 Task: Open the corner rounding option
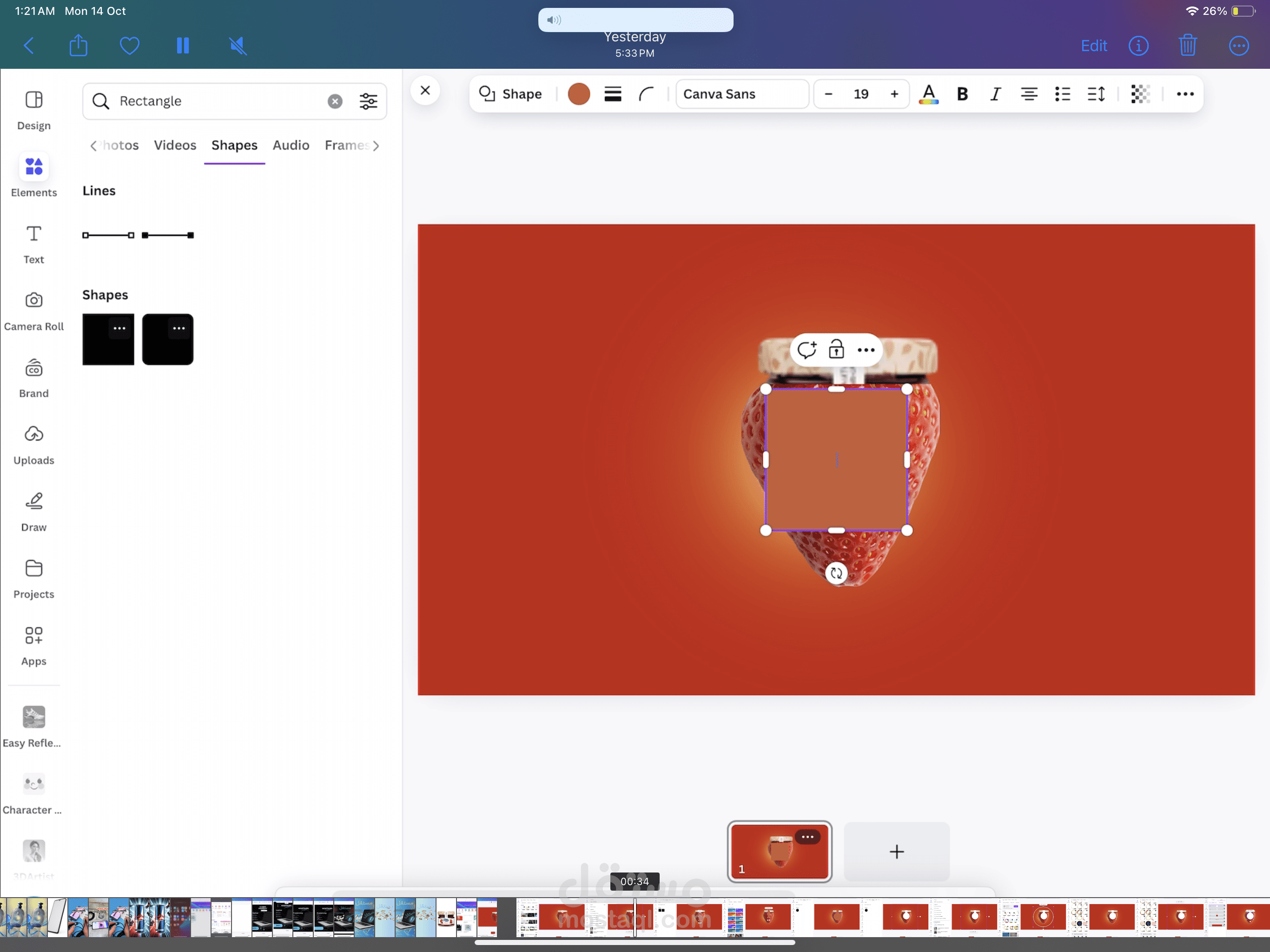pos(647,94)
